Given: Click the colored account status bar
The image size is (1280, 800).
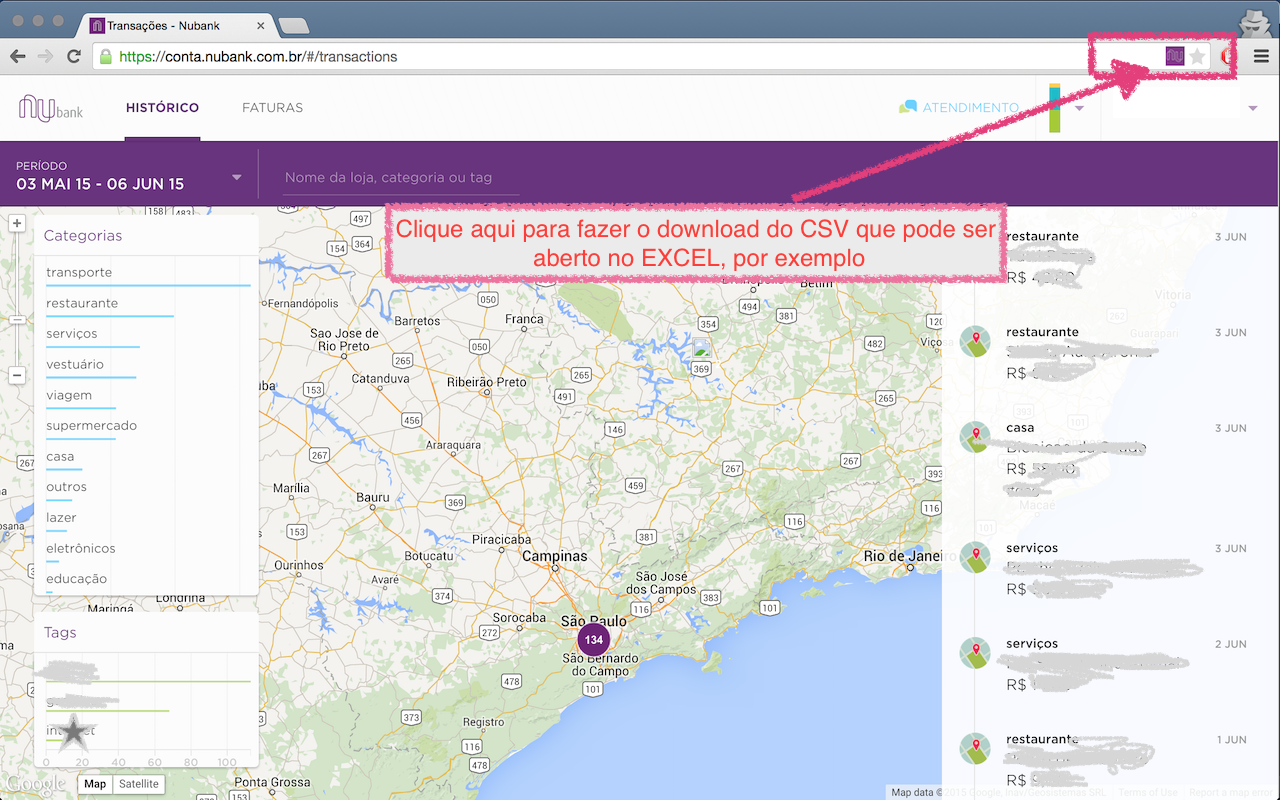Looking at the screenshot, I should (1055, 109).
